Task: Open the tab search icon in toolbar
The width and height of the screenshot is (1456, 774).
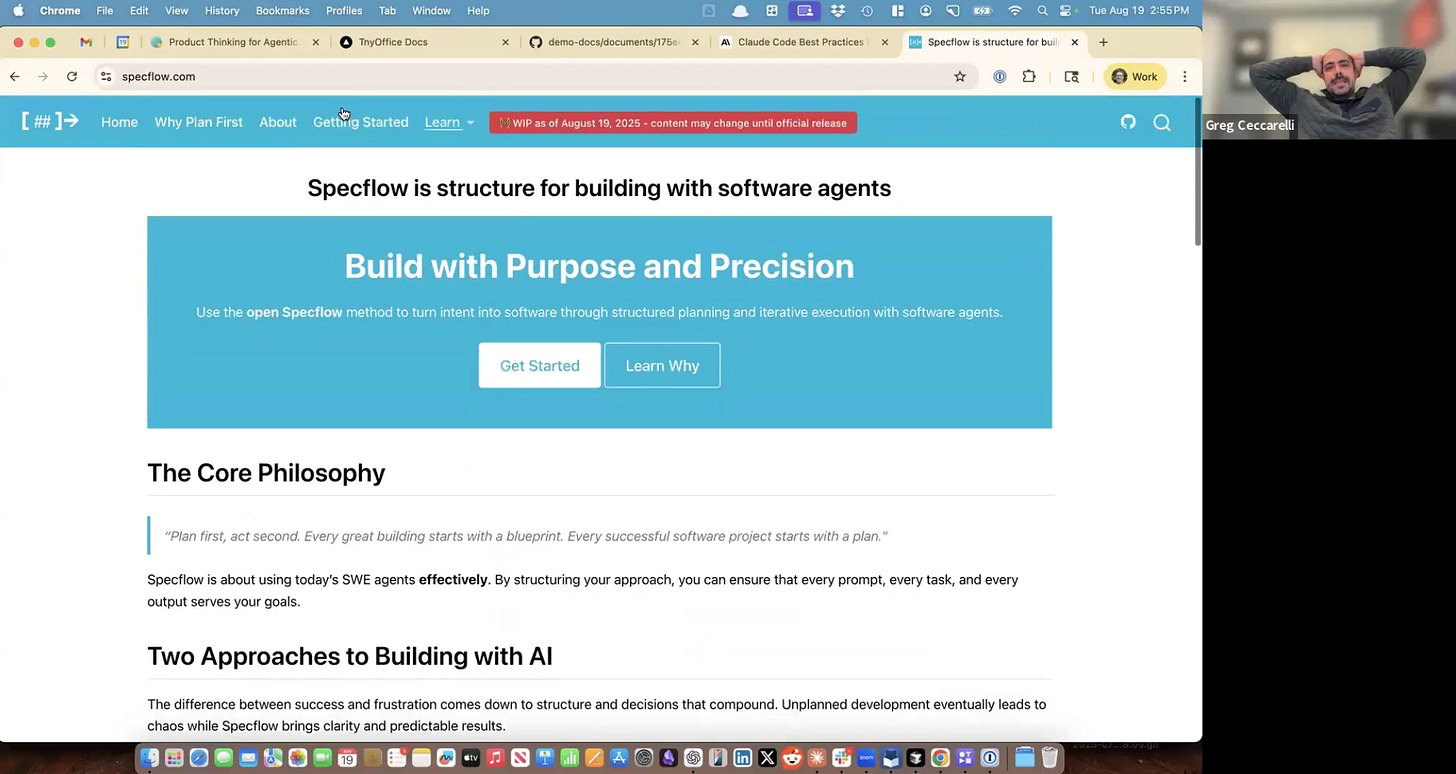Action: [1071, 76]
